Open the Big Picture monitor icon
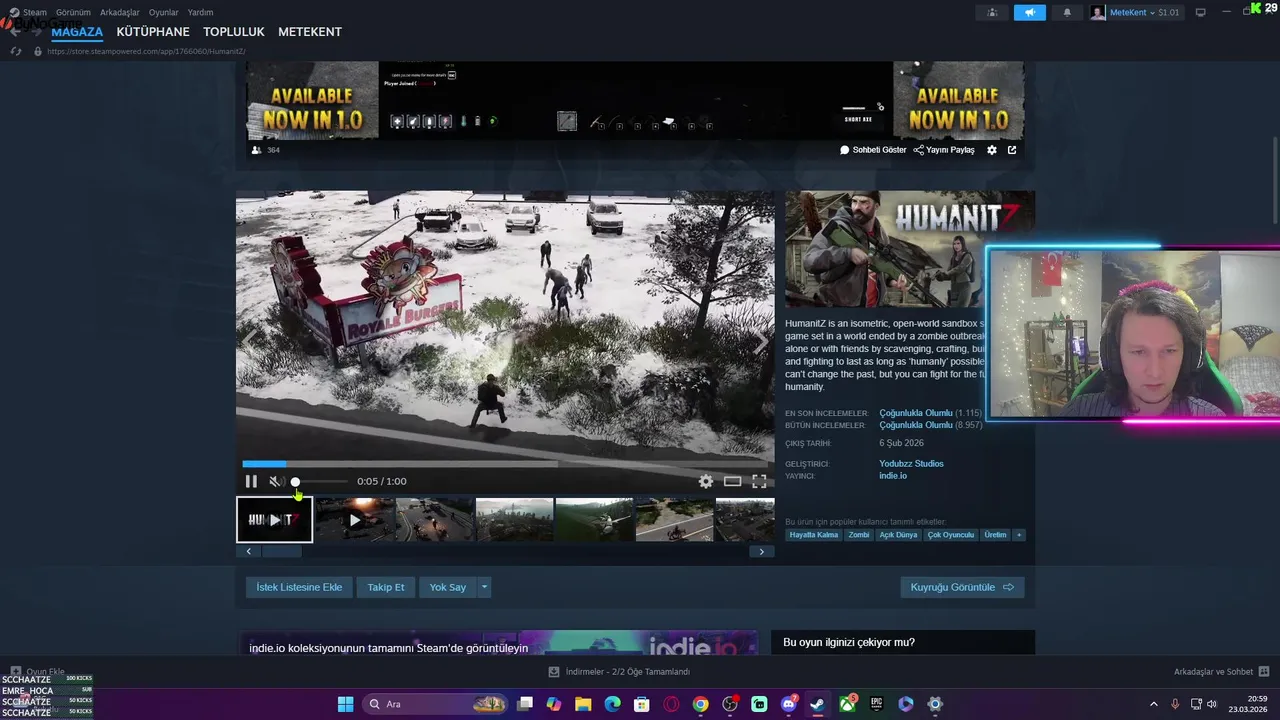Screen dimensions: 1280x720 (1201, 12)
